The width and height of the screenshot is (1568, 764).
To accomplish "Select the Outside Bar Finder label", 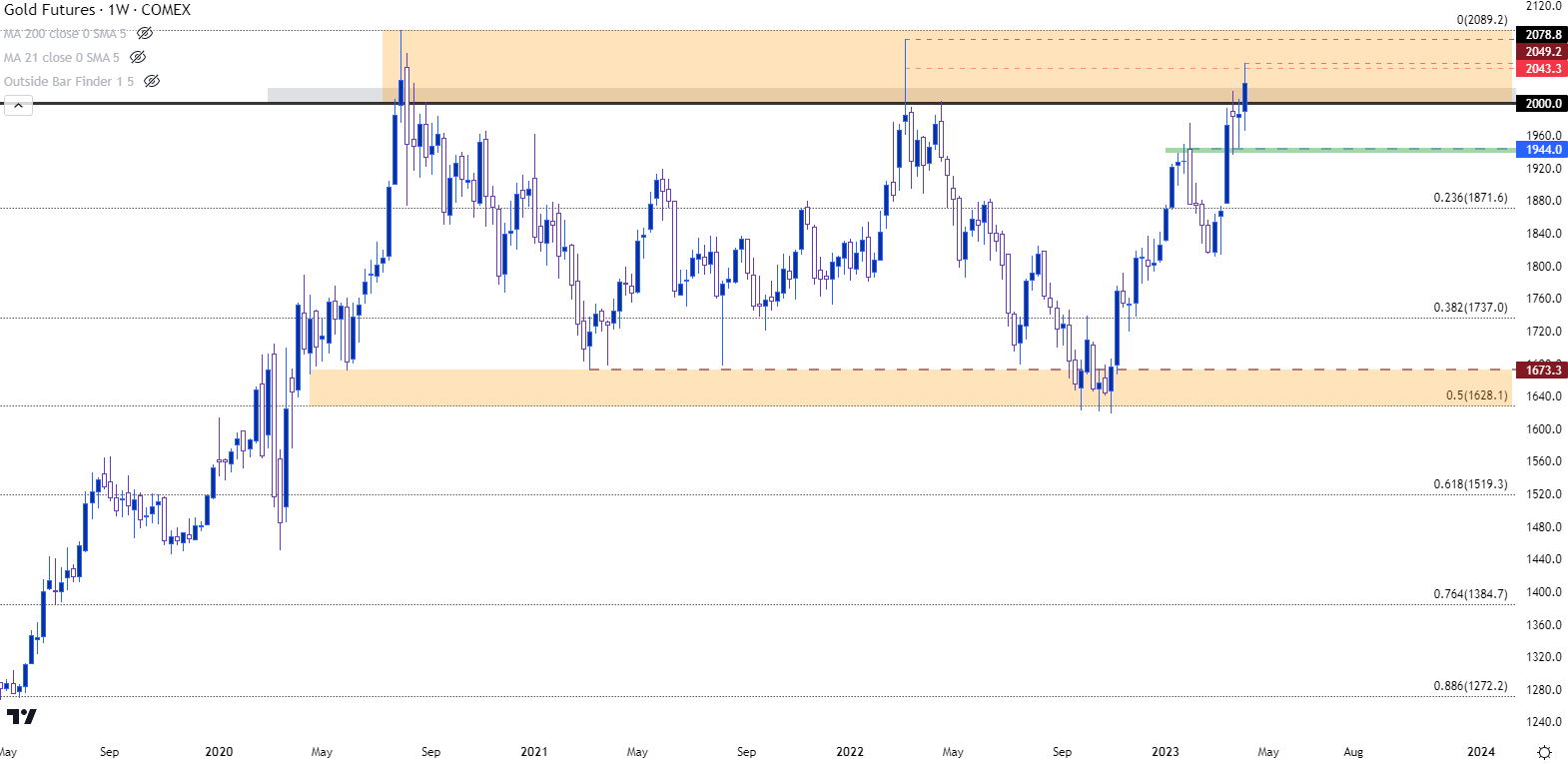I will (x=68, y=81).
